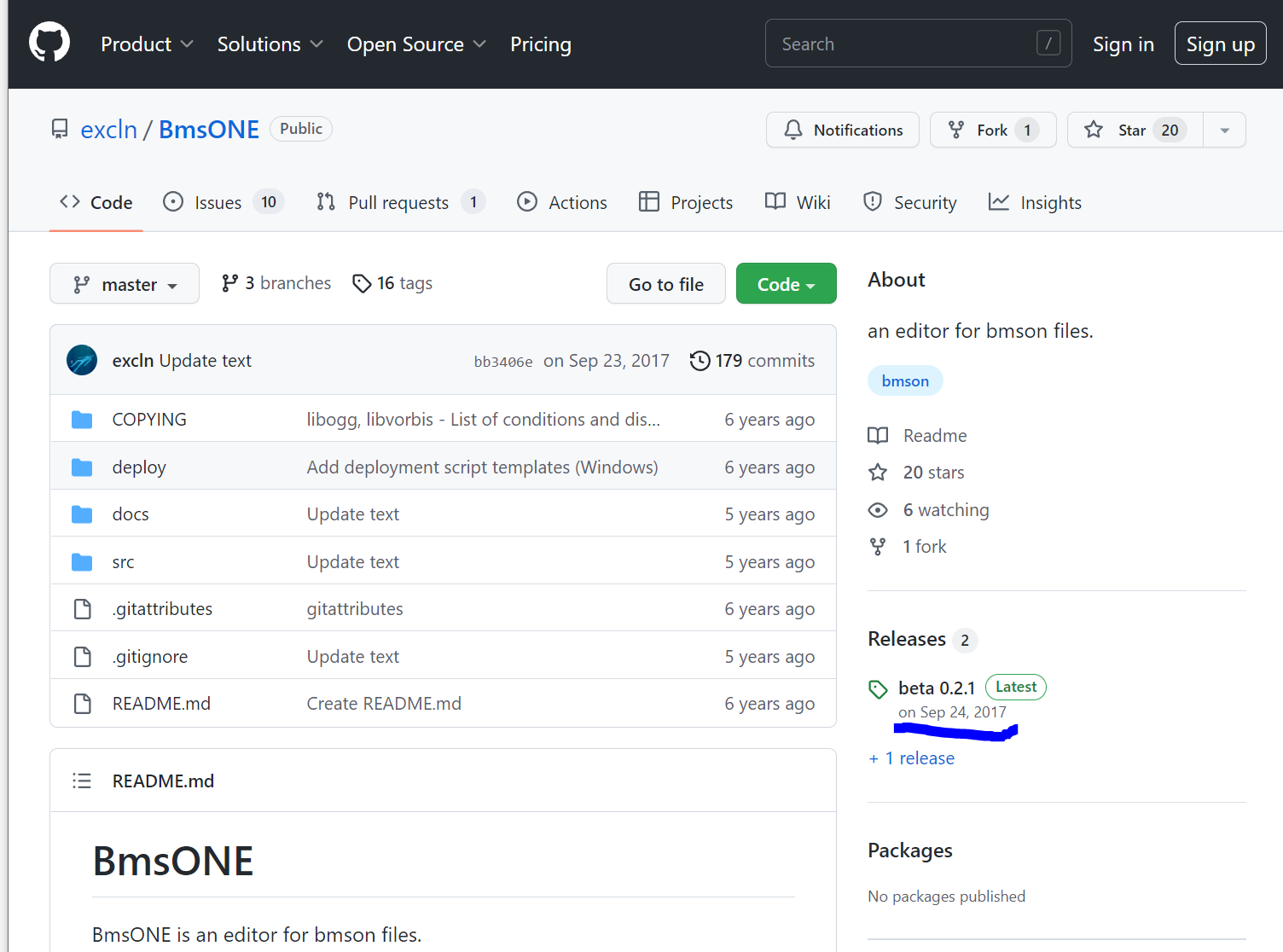This screenshot has width=1283, height=952.
Task: Click the Sign in link
Action: click(1123, 44)
